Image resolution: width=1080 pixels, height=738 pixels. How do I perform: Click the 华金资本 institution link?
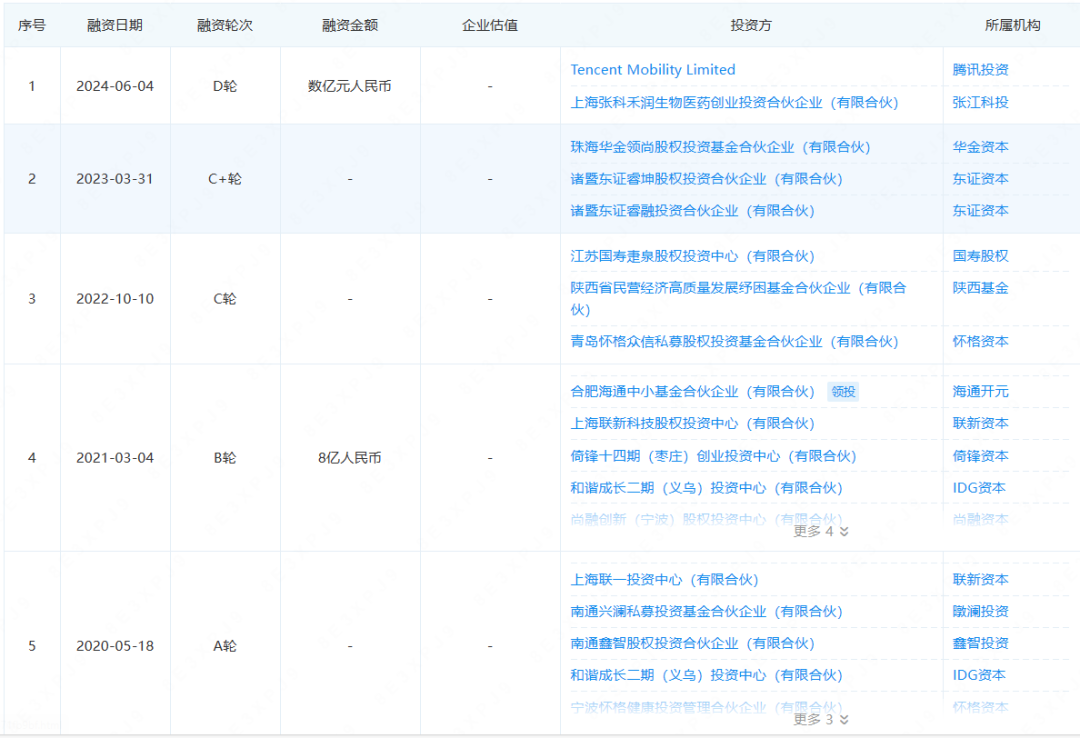979,148
